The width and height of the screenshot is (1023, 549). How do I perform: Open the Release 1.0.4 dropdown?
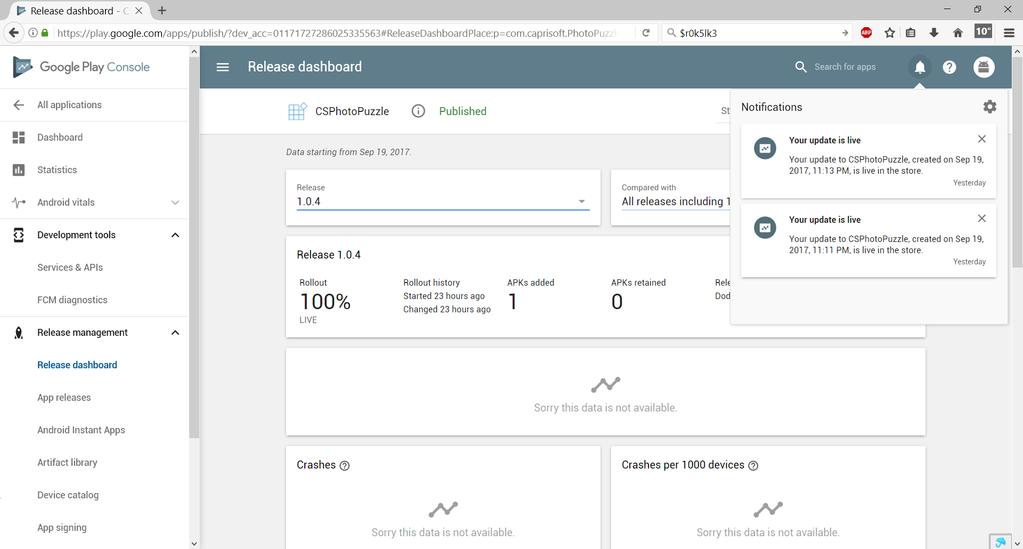pyautogui.click(x=442, y=201)
